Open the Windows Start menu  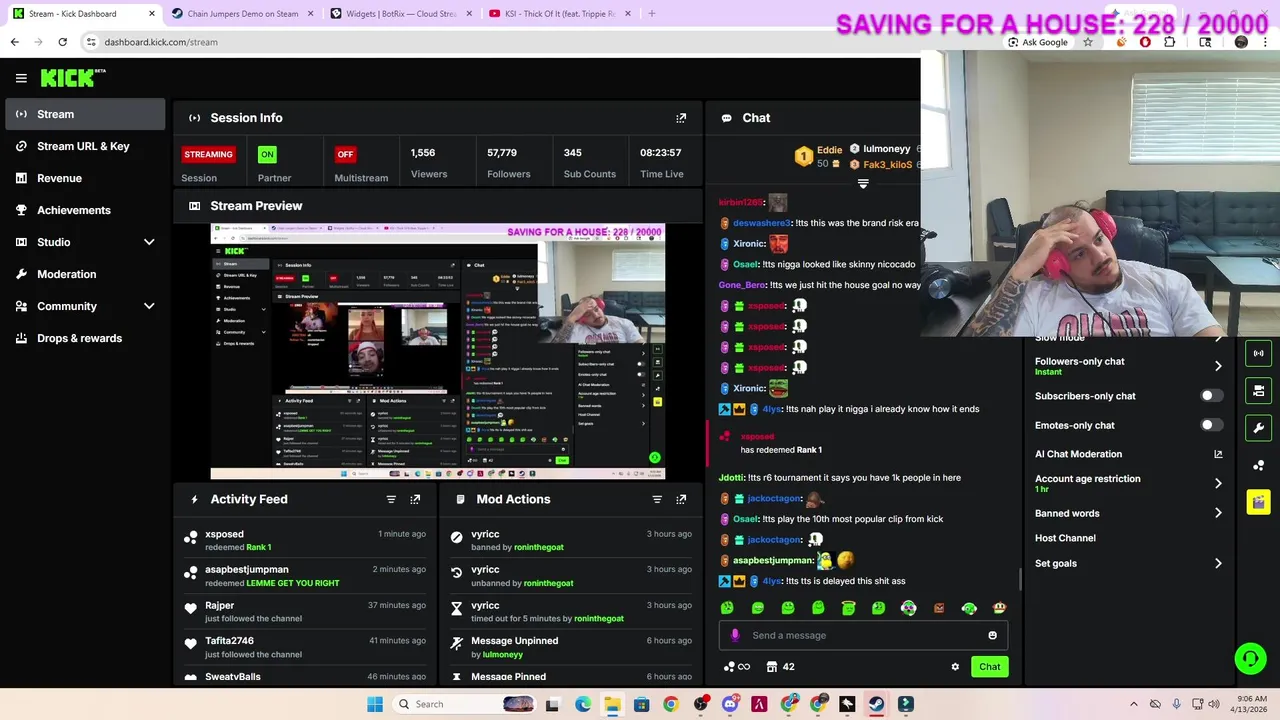coord(375,704)
